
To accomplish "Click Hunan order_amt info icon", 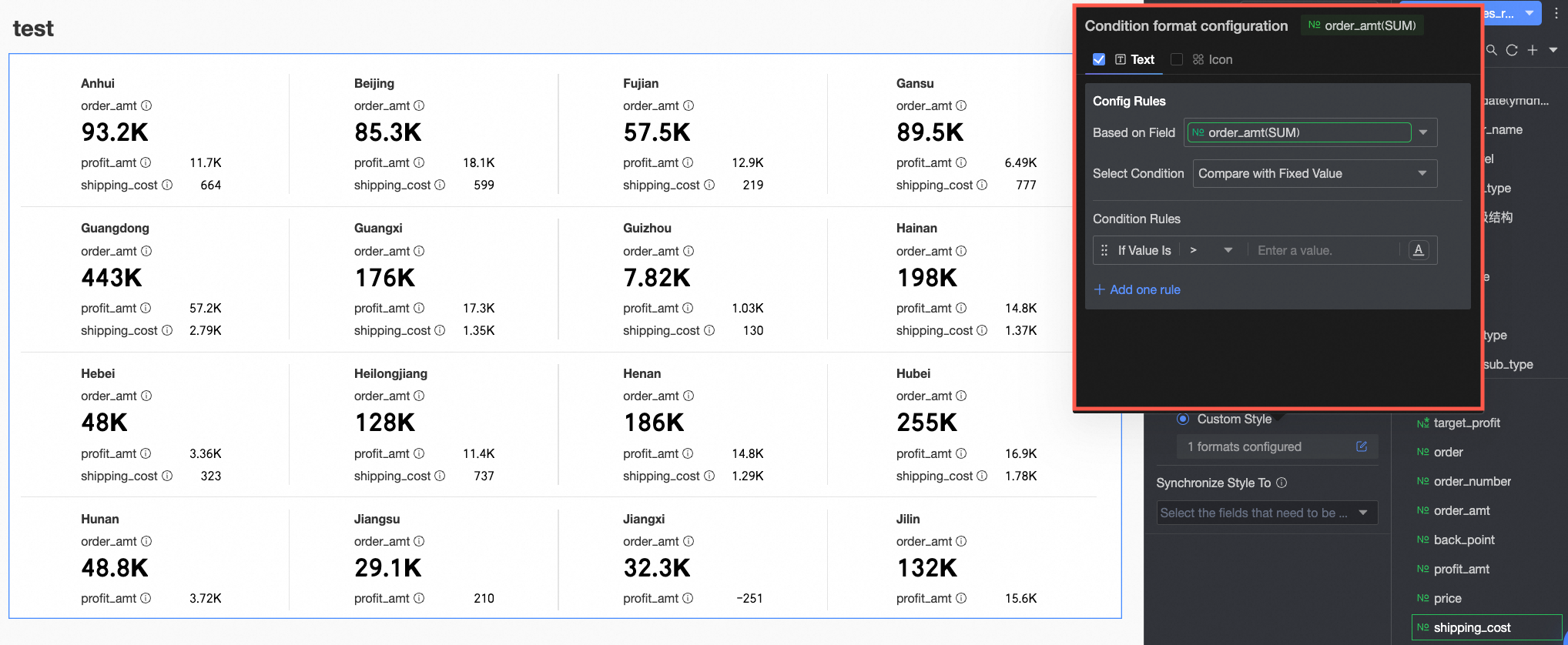I will 146,541.
